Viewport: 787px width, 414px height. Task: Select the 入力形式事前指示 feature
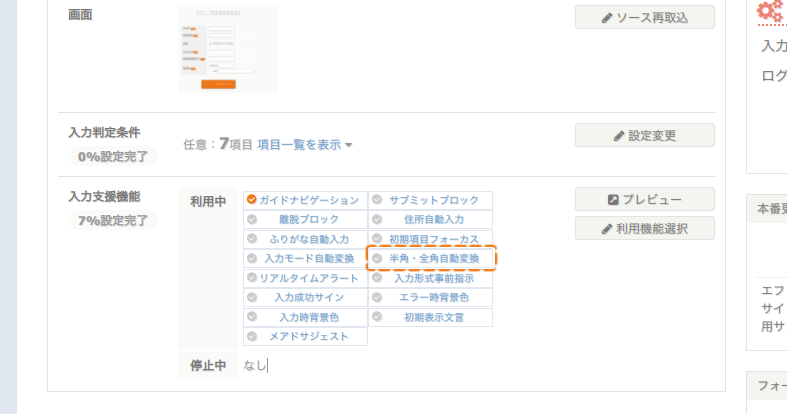[430, 278]
